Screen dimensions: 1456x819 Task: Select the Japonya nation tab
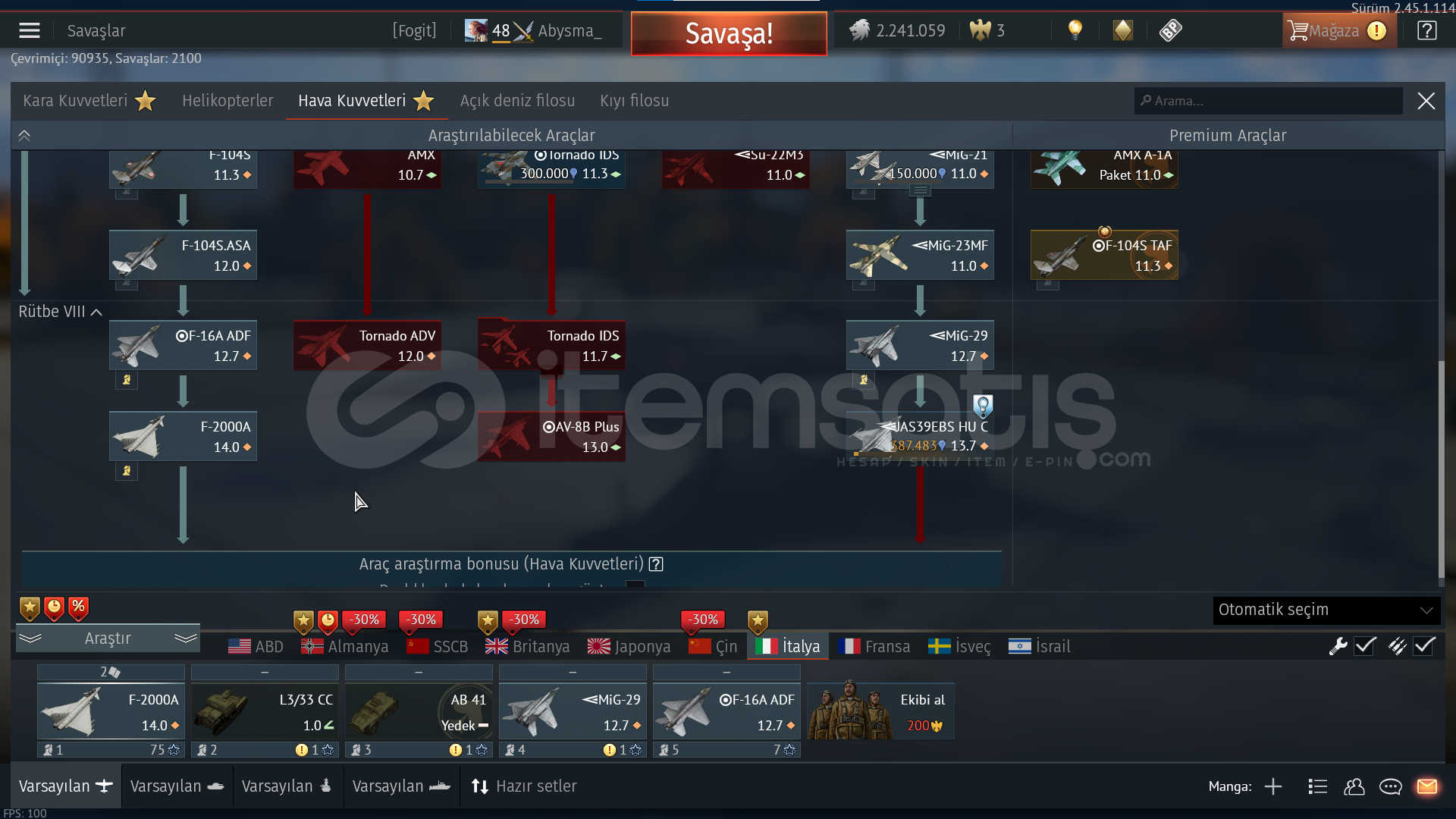tap(629, 647)
